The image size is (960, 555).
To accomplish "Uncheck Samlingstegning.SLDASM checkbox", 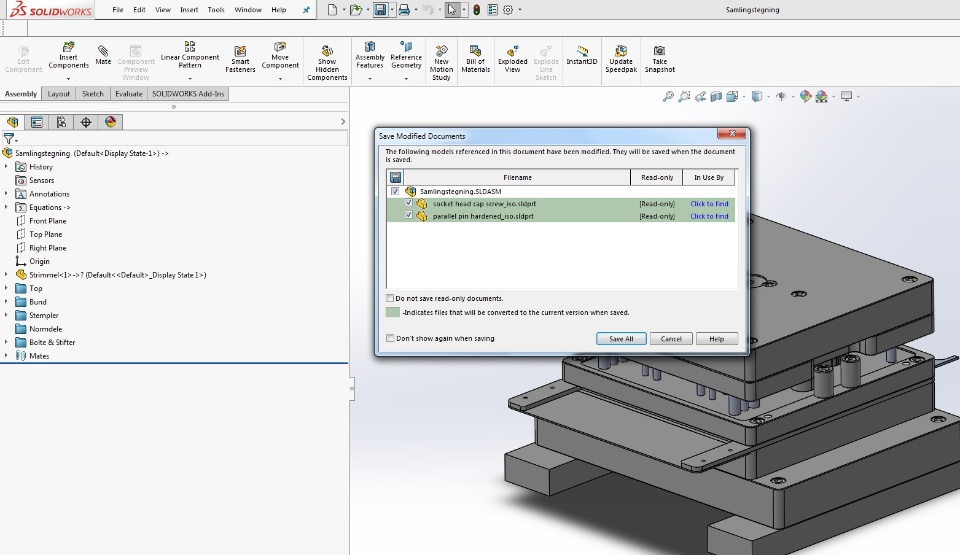I will coord(395,191).
